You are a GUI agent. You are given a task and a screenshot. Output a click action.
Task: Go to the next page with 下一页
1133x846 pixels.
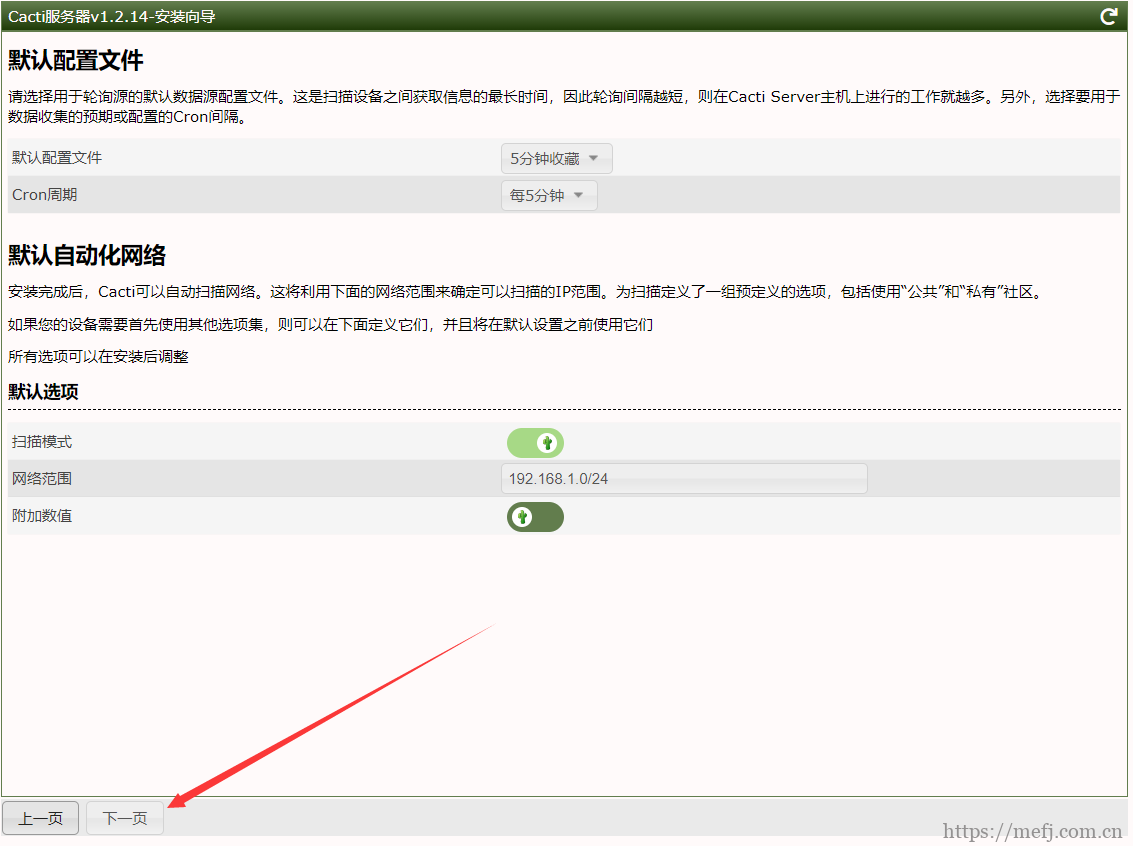tap(126, 819)
